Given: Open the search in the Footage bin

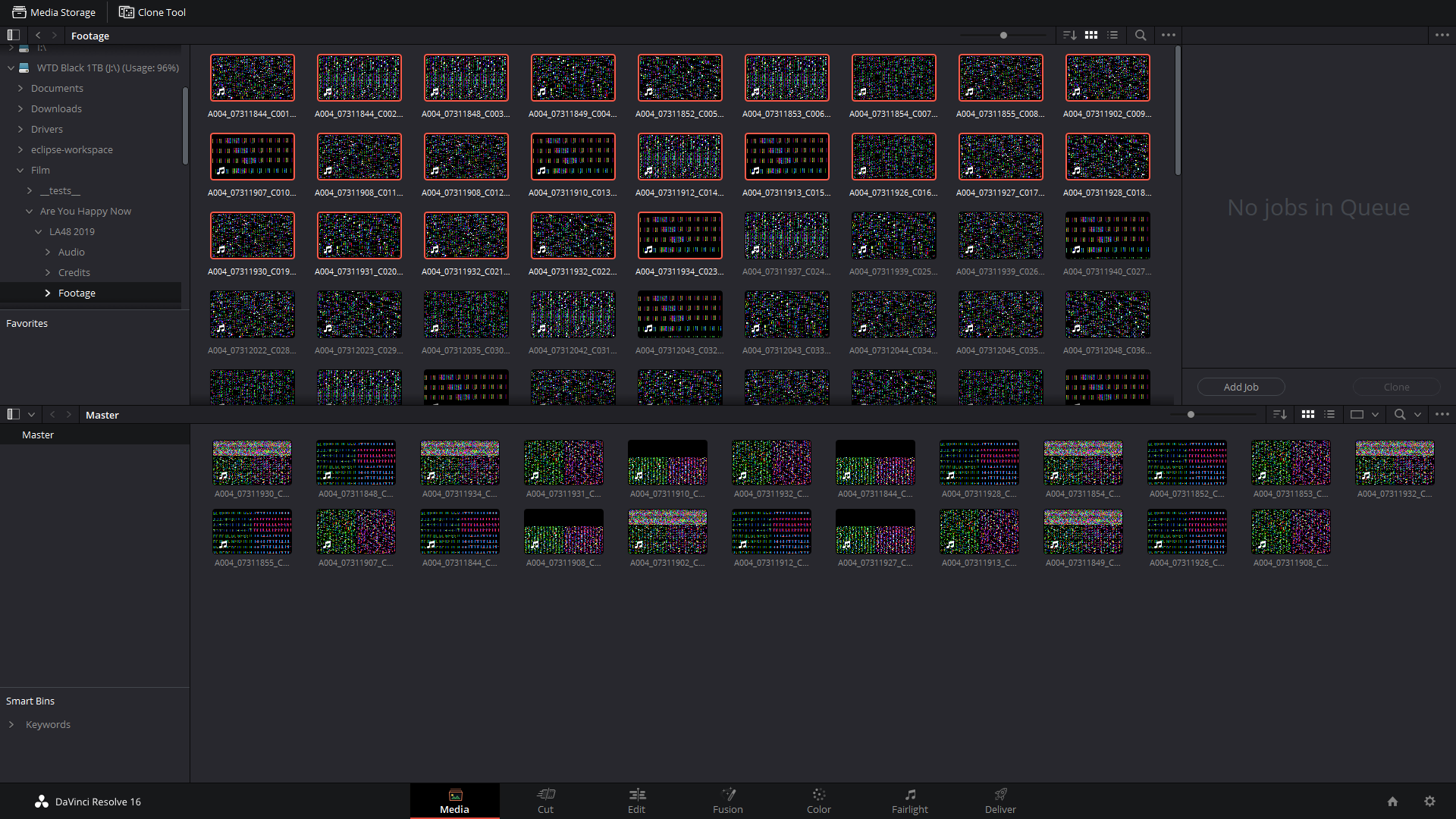Looking at the screenshot, I should (x=1141, y=35).
